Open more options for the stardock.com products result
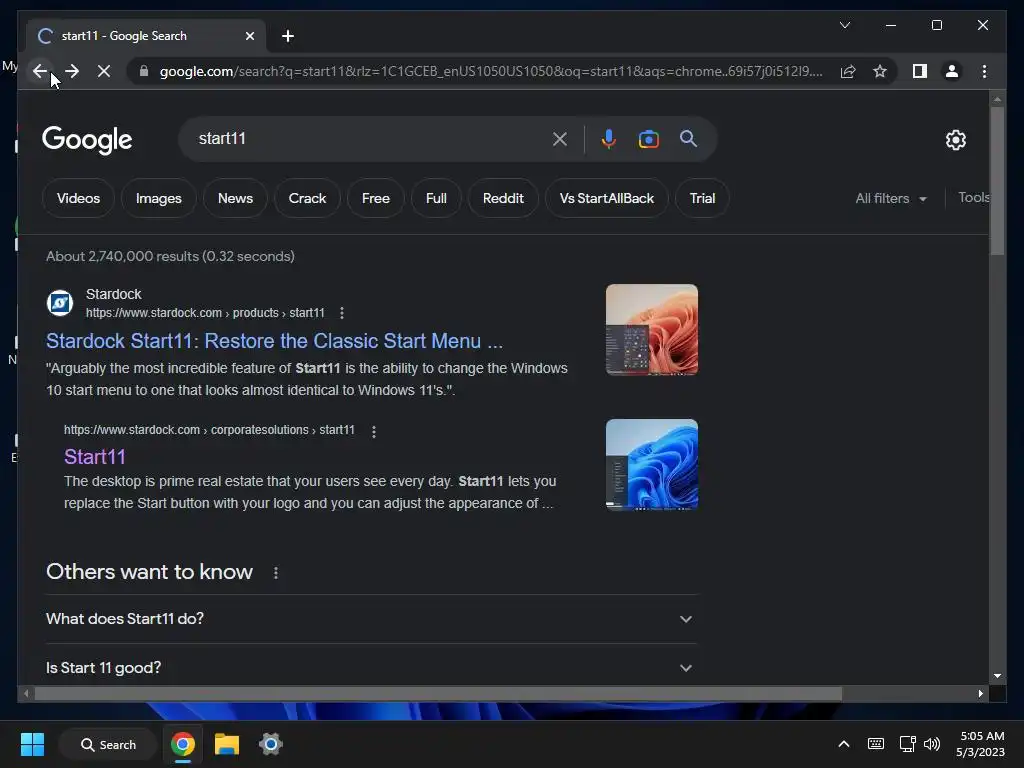 (x=342, y=313)
